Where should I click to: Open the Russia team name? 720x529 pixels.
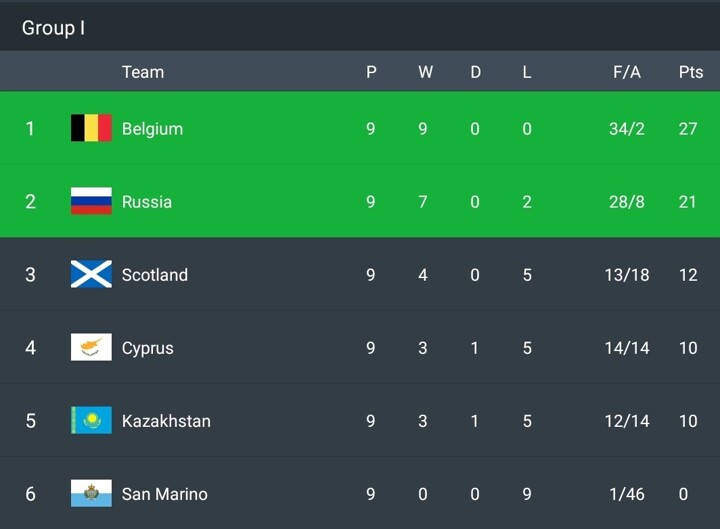[147, 202]
